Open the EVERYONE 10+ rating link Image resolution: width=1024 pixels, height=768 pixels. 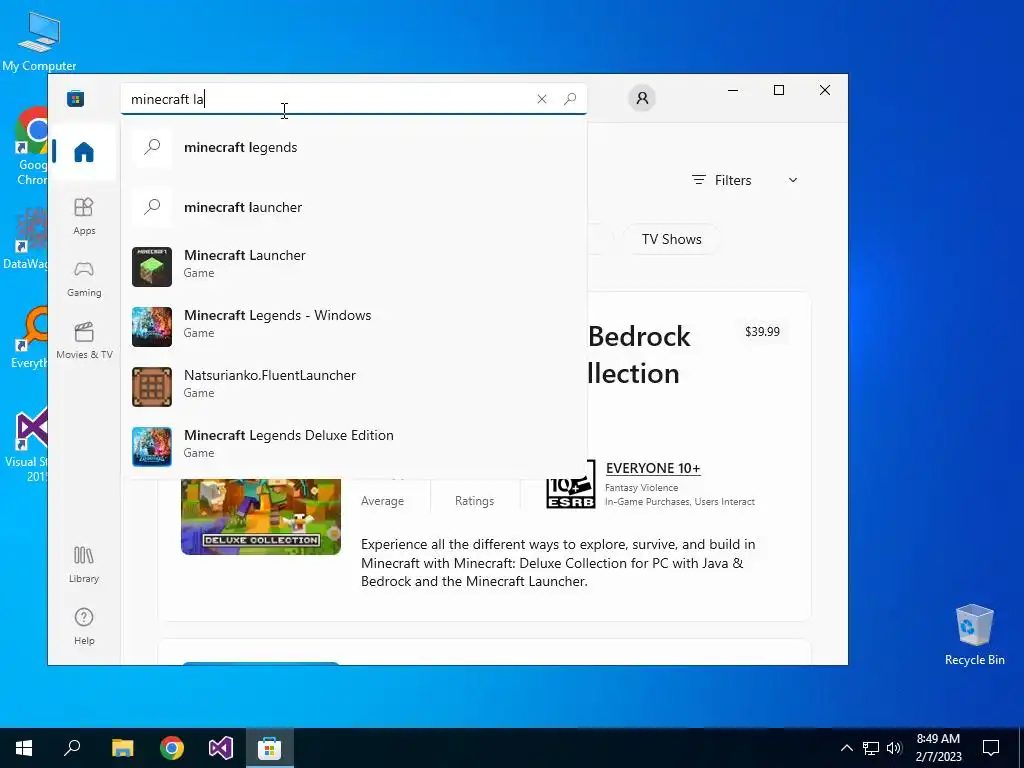point(653,468)
